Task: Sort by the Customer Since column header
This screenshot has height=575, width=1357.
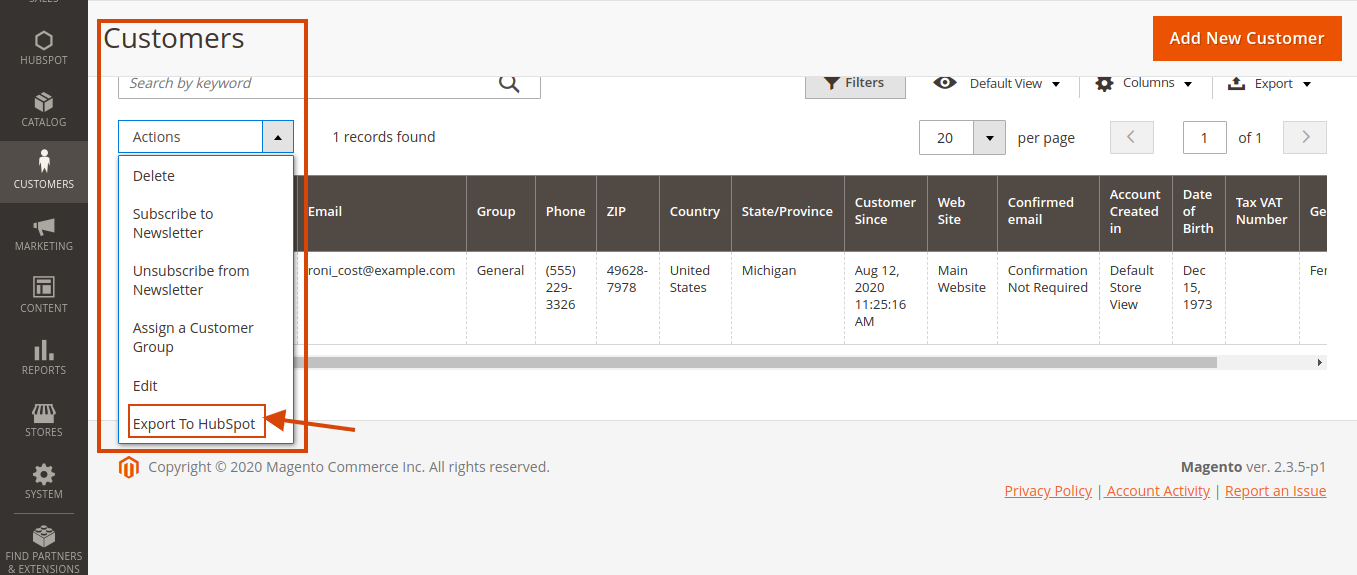Action: click(886, 212)
